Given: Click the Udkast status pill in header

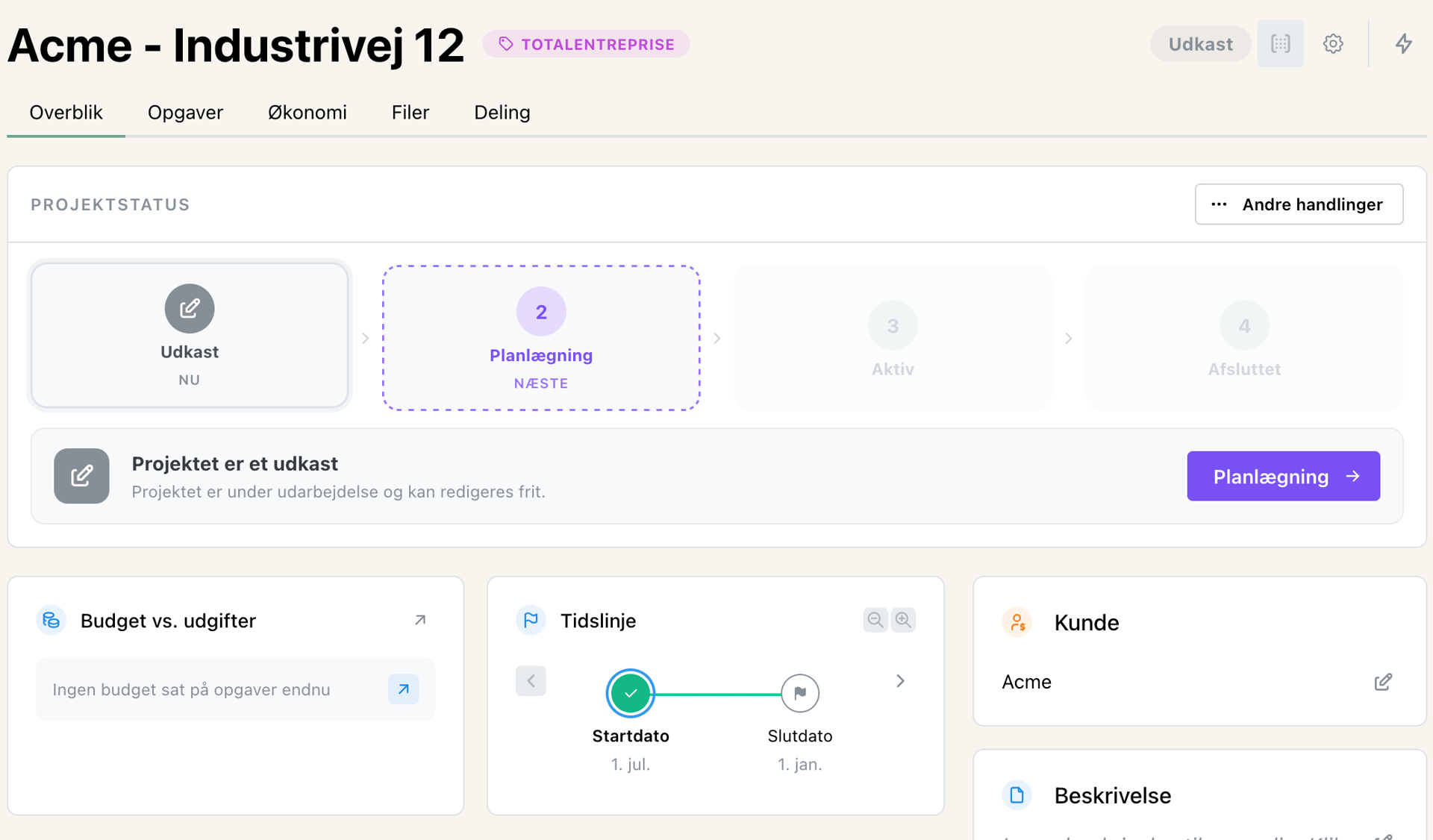Looking at the screenshot, I should (x=1200, y=44).
